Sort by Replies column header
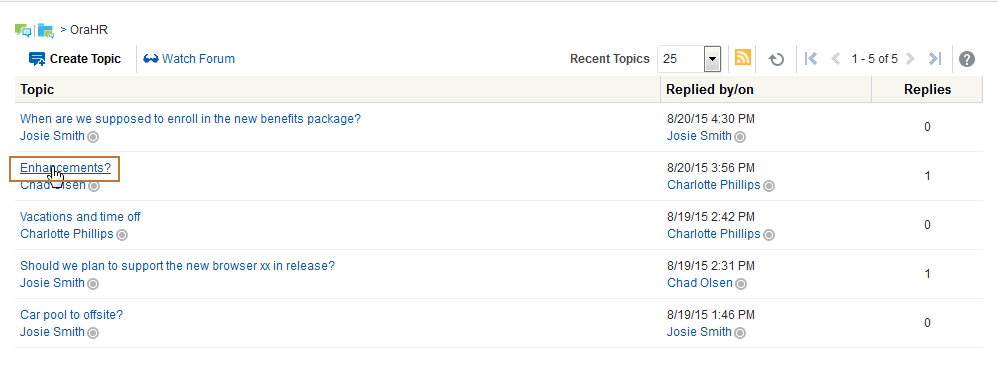 pos(927,90)
